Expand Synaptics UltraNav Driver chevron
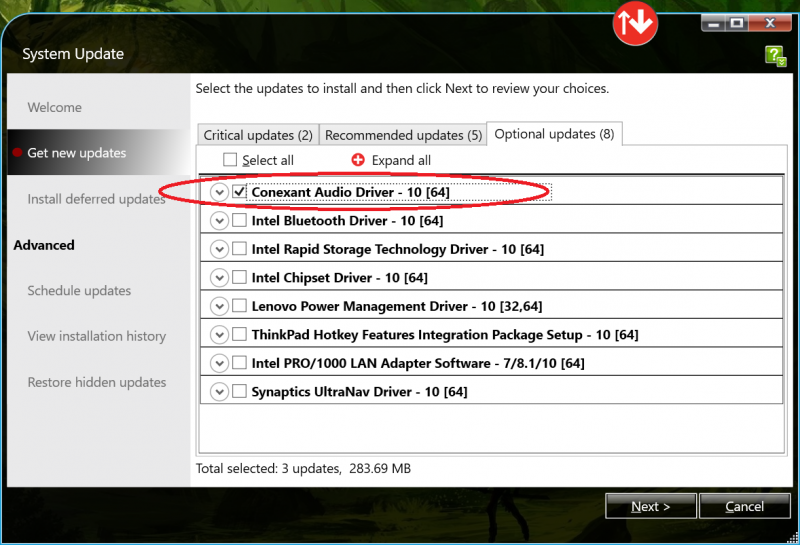The image size is (800, 545). click(219, 392)
